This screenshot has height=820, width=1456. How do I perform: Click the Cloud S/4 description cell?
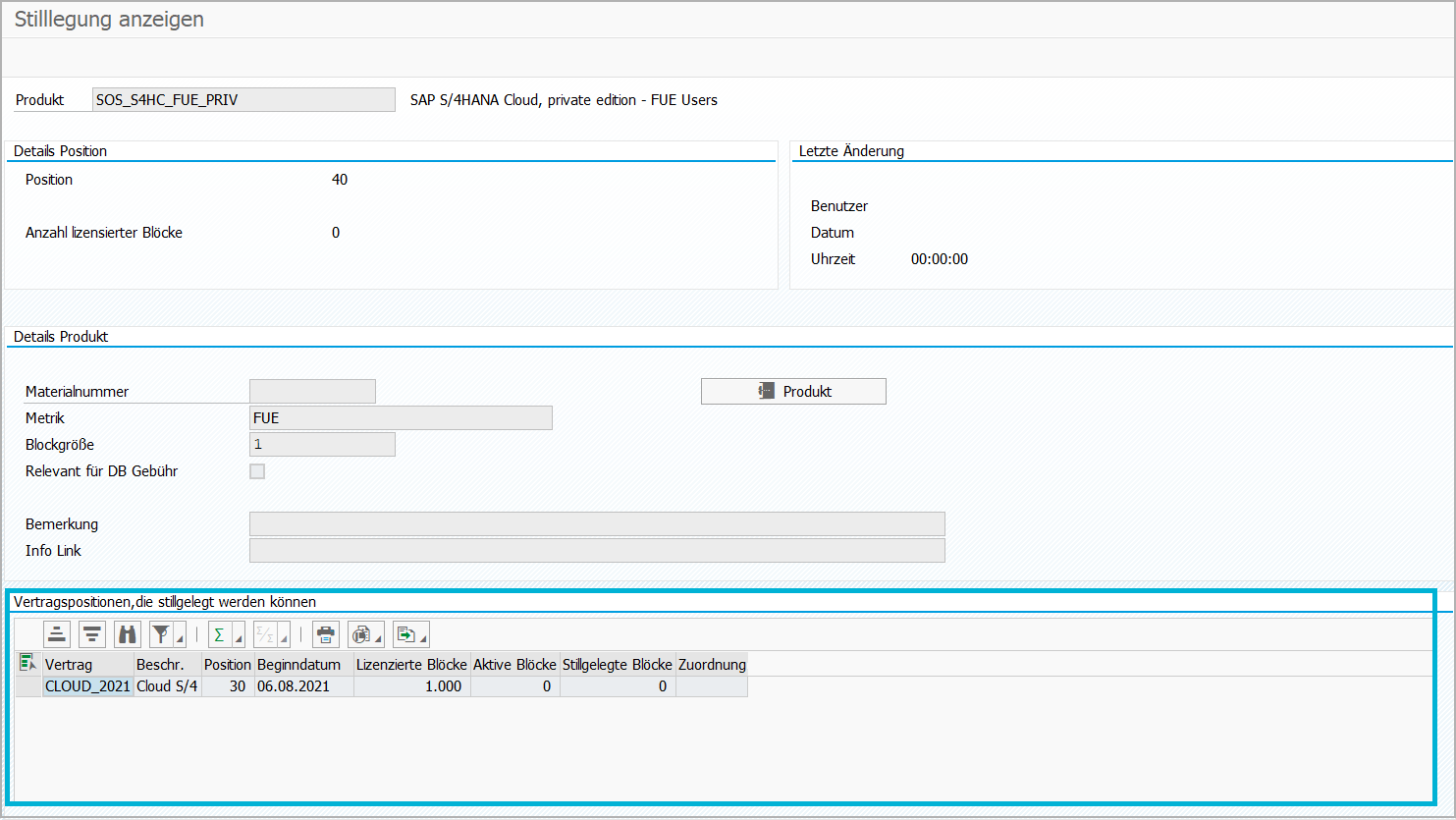168,686
